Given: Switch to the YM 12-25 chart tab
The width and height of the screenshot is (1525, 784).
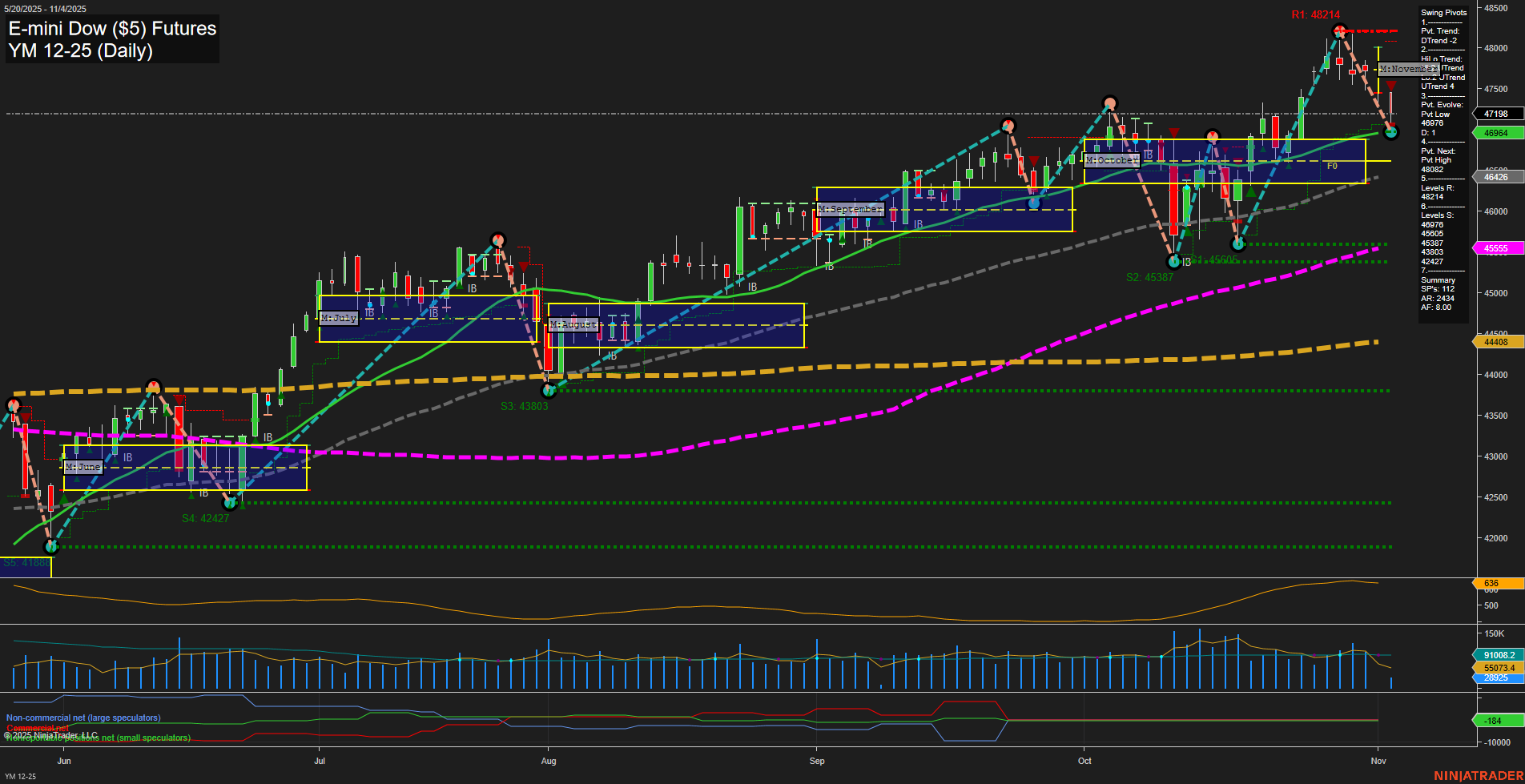Looking at the screenshot, I should [x=20, y=775].
